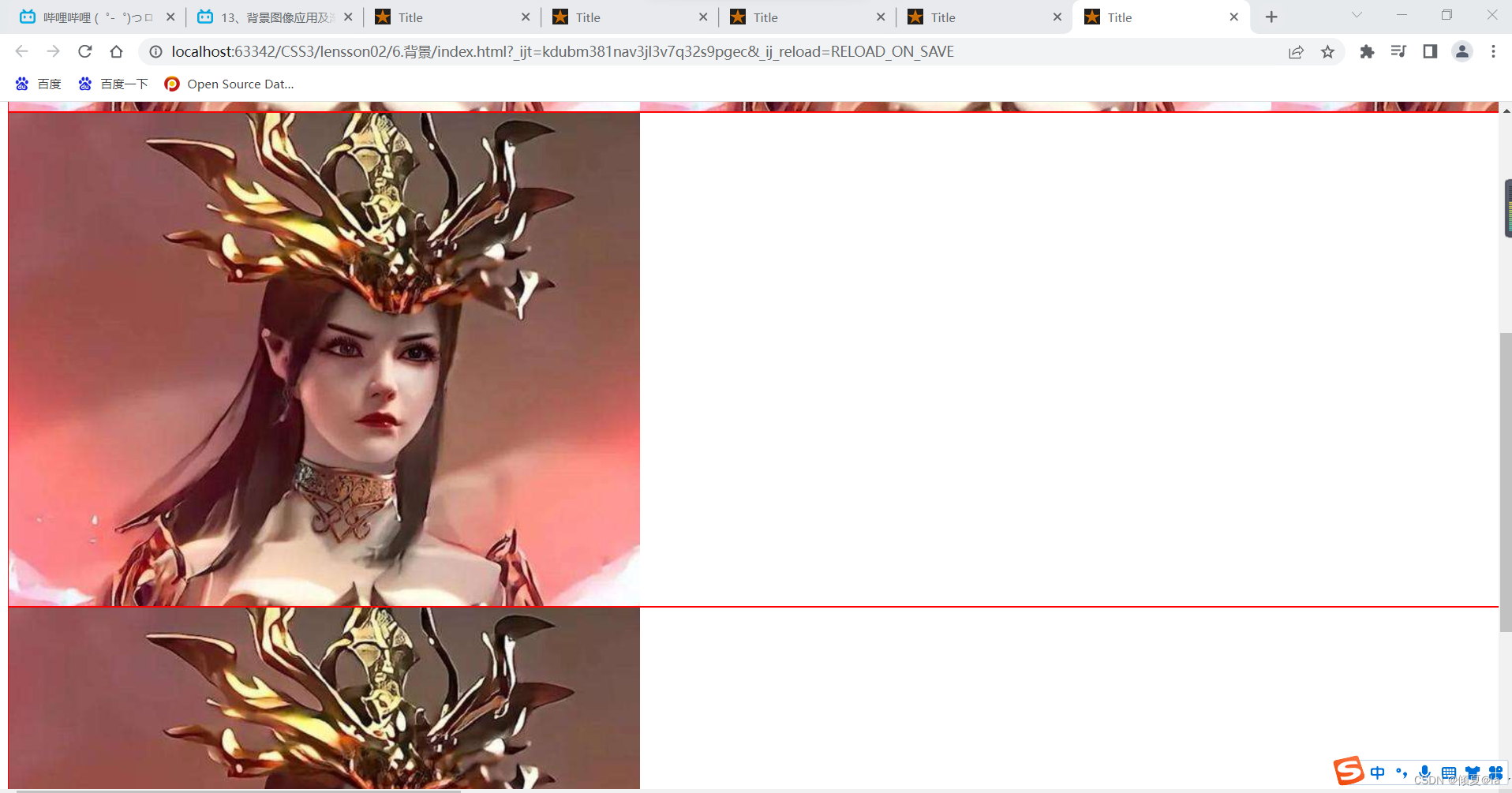Expand the tab search dropdown chevron
1512x793 pixels.
pos(1357,15)
